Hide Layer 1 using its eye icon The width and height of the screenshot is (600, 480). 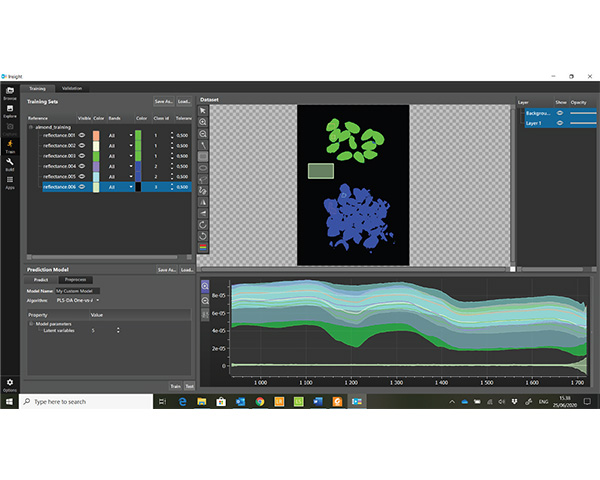(559, 124)
